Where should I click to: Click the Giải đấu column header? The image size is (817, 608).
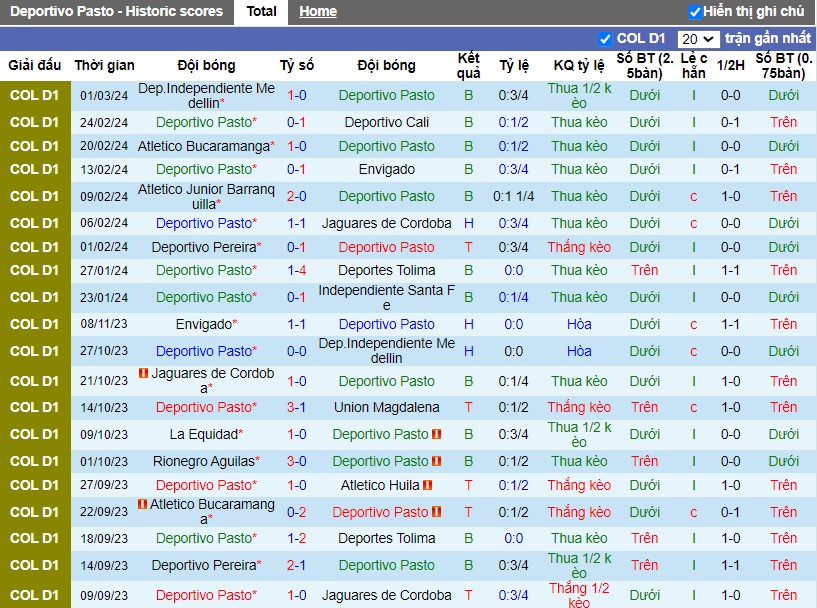click(x=35, y=66)
